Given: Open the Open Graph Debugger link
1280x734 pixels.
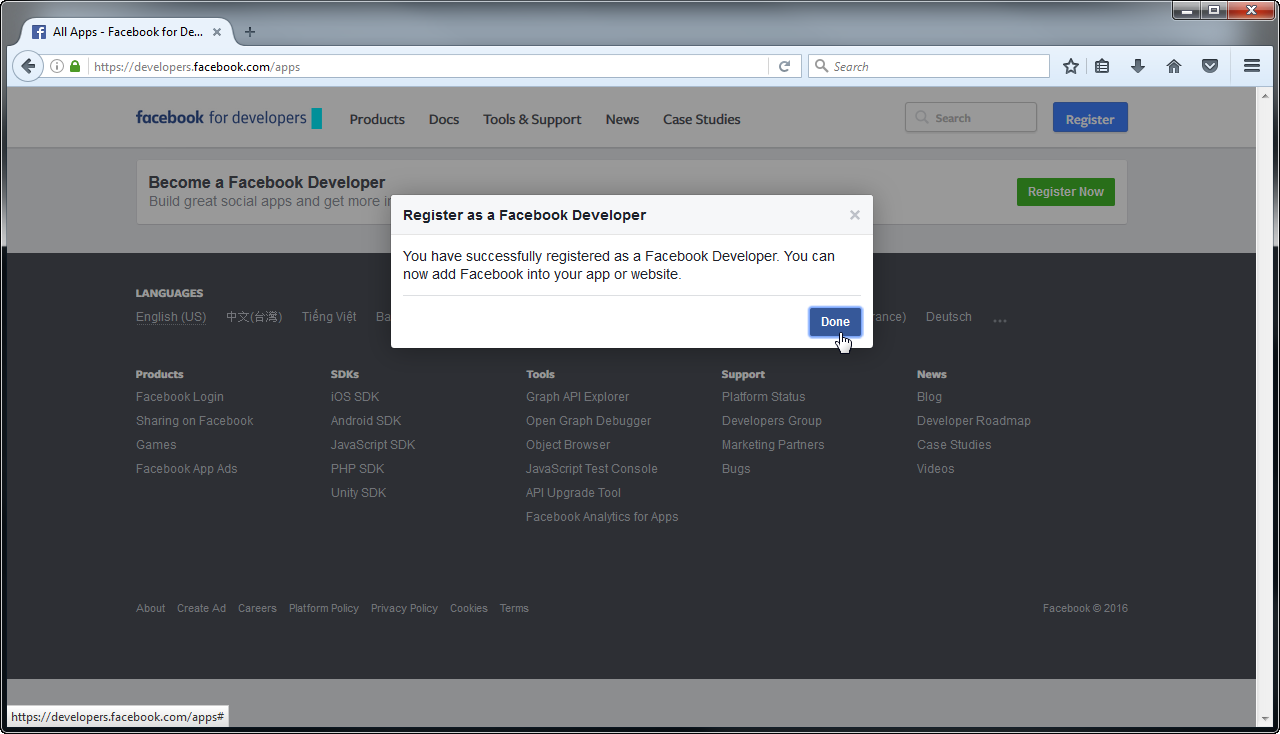Looking at the screenshot, I should pos(589,421).
